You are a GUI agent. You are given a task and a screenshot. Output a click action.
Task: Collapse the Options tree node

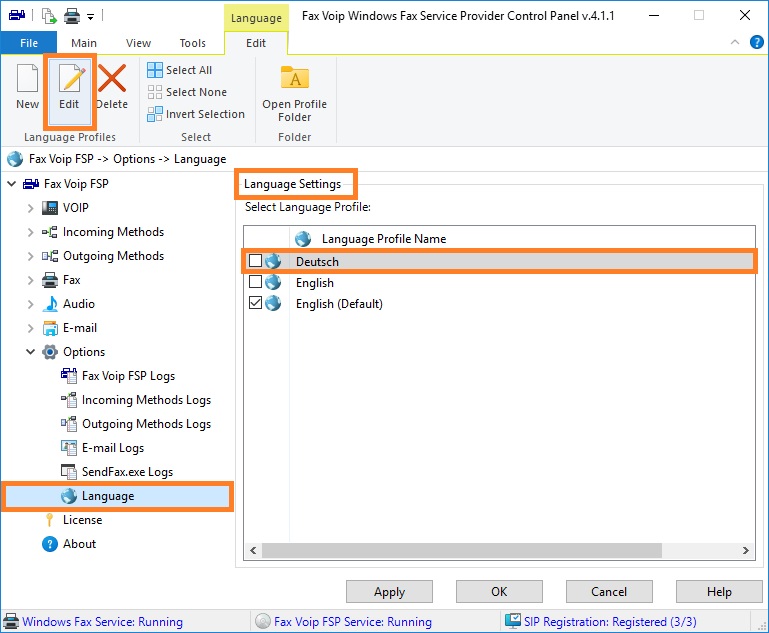(x=30, y=352)
